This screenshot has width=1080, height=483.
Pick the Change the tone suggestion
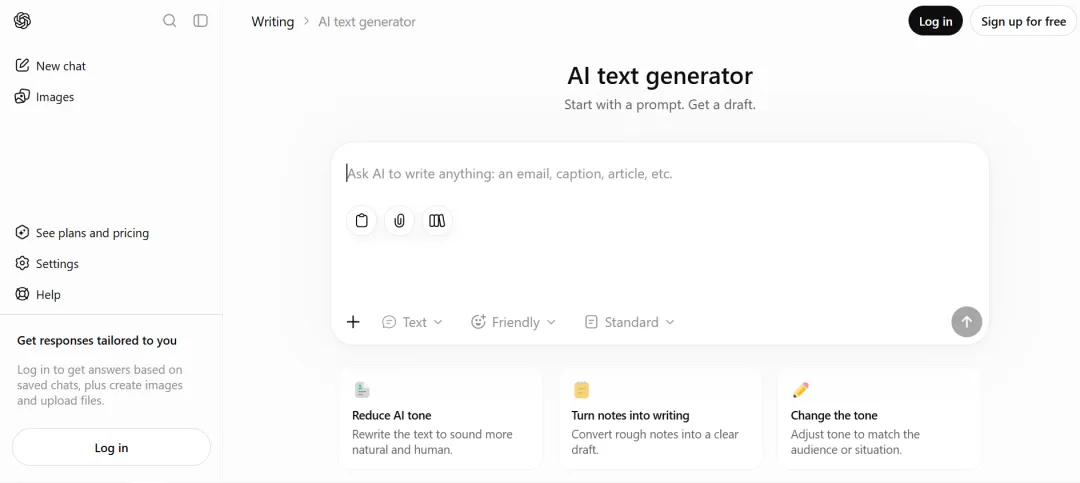pyautogui.click(x=879, y=419)
